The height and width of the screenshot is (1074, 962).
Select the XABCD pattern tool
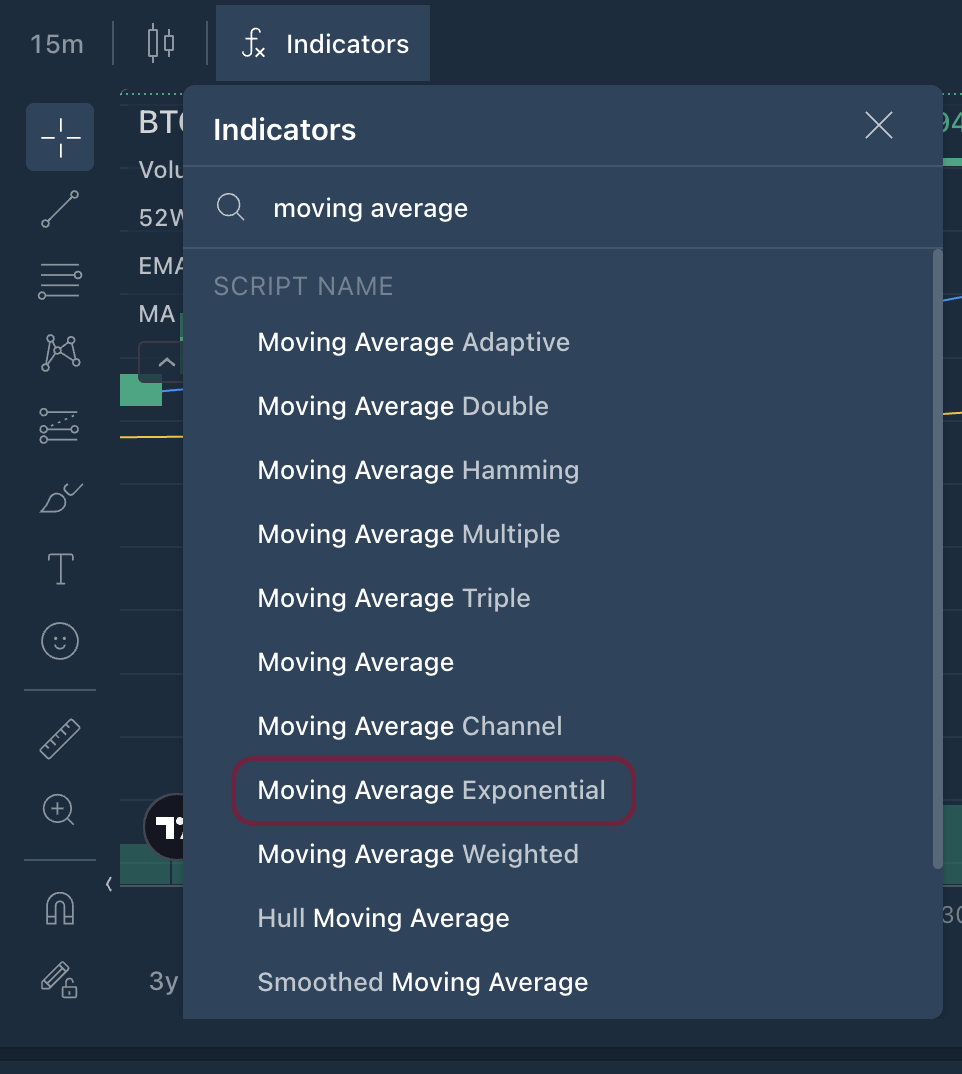(x=60, y=353)
